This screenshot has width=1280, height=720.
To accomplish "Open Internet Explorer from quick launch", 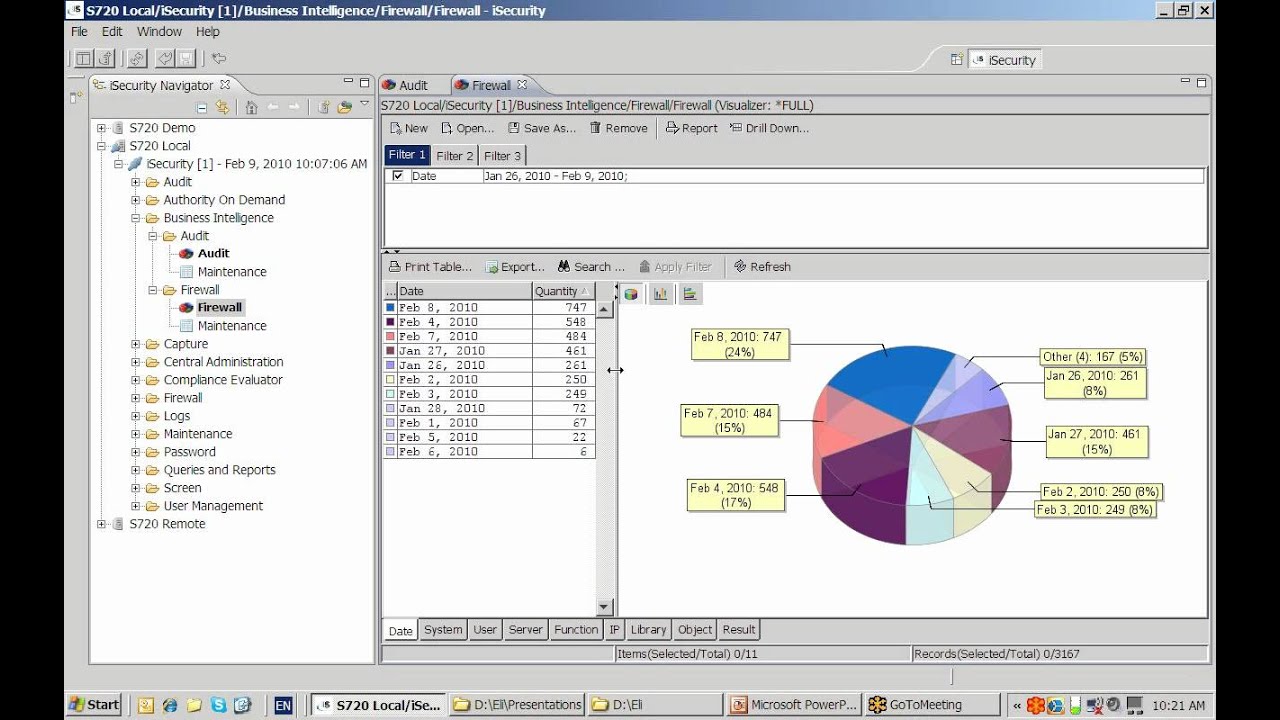I will [170, 705].
